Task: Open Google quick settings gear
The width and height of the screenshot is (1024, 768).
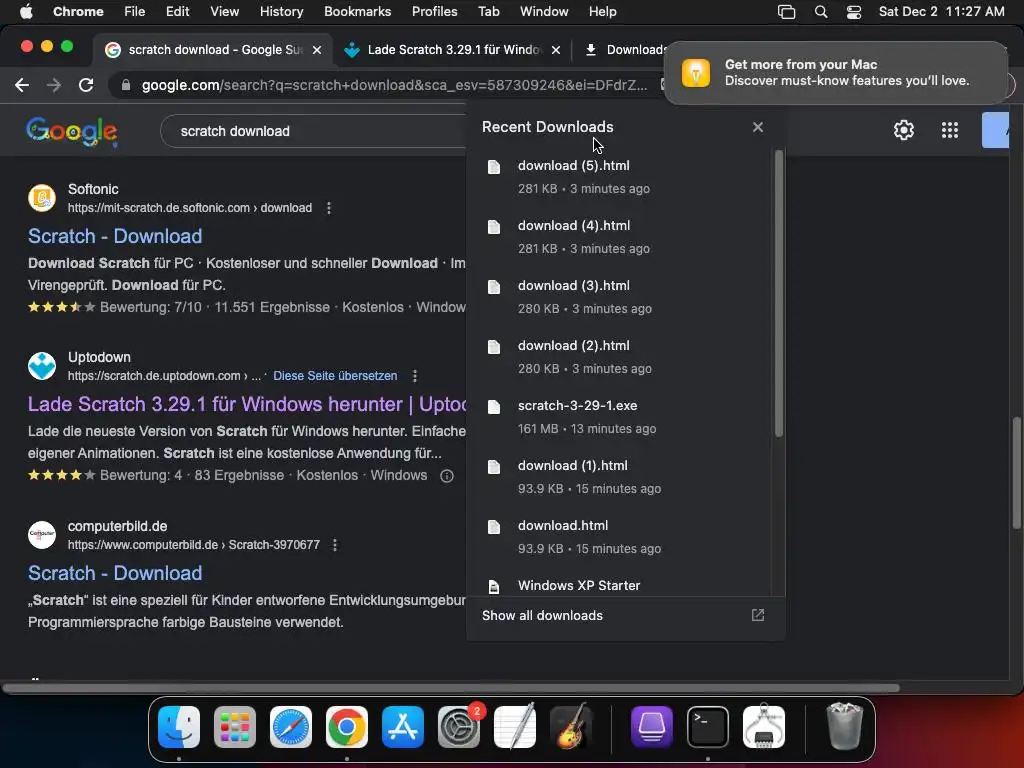Action: (x=904, y=130)
